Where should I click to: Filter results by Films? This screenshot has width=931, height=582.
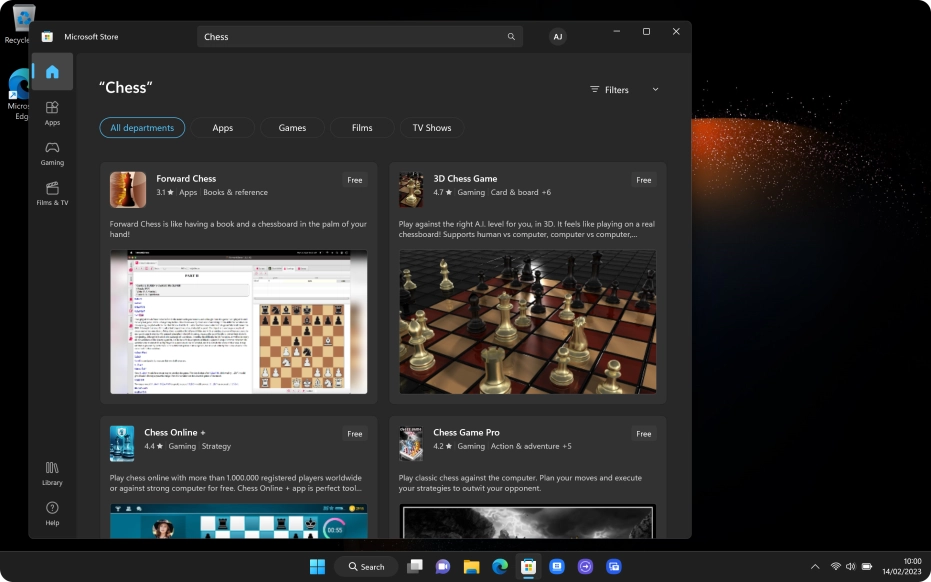(x=362, y=128)
